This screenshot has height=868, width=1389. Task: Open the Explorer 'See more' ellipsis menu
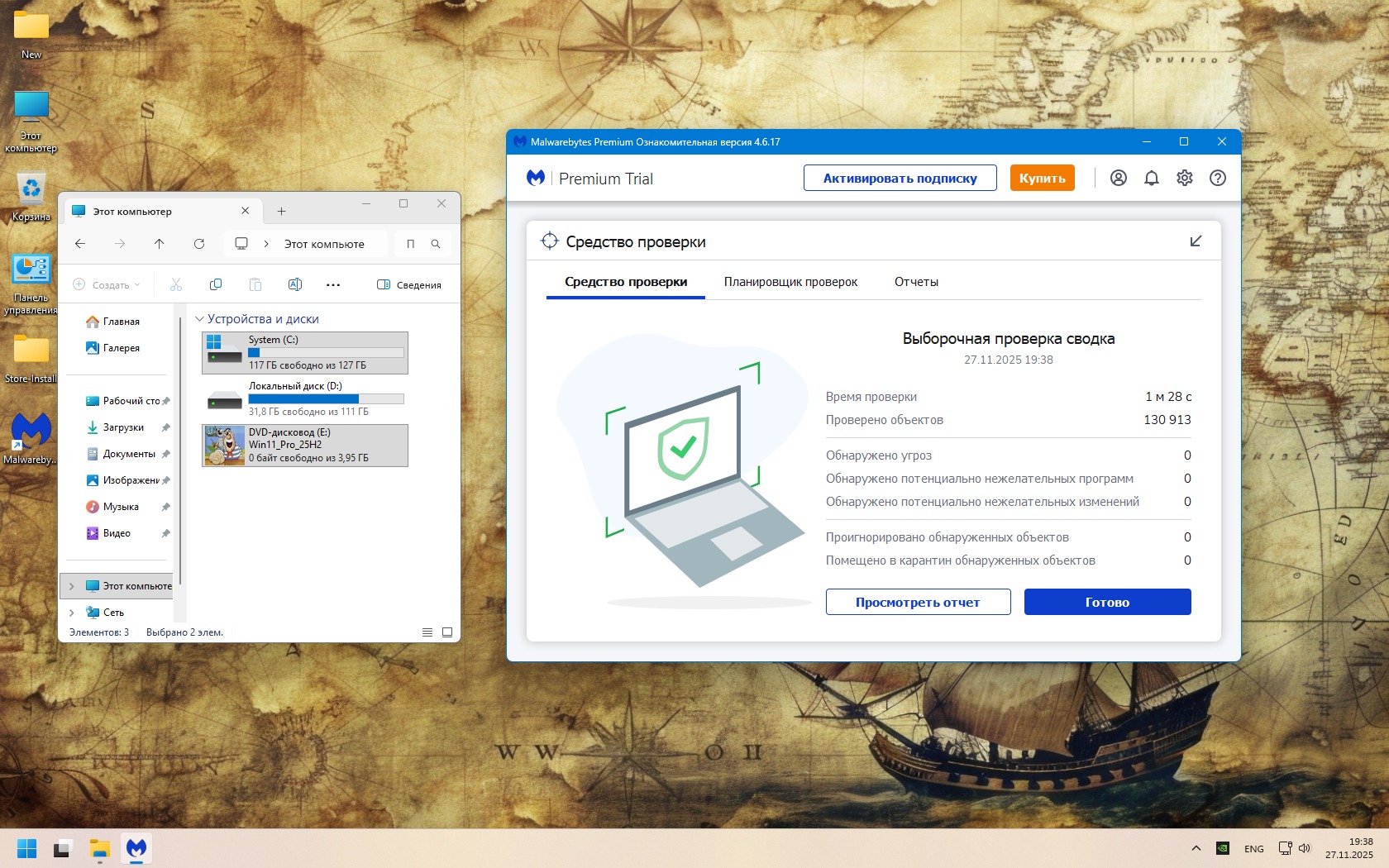point(333,284)
